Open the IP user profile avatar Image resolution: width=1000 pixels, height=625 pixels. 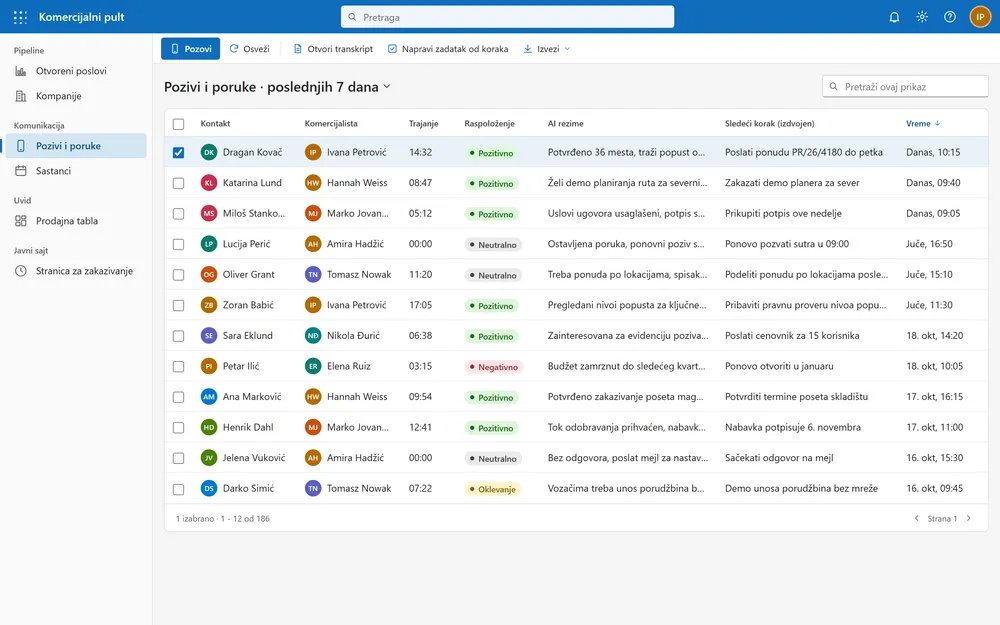click(980, 17)
